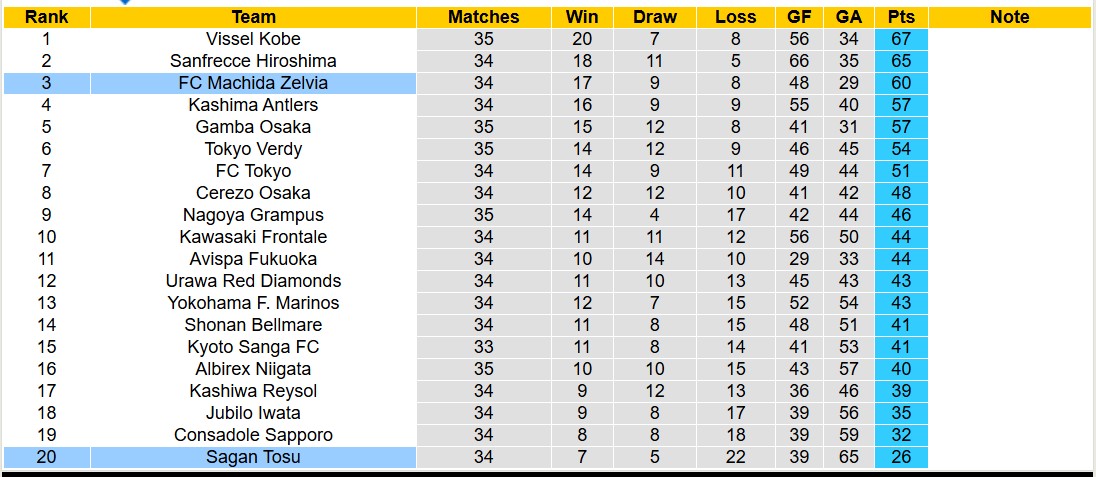Click the Pts column header
The image size is (1096, 477).
coord(900,17)
